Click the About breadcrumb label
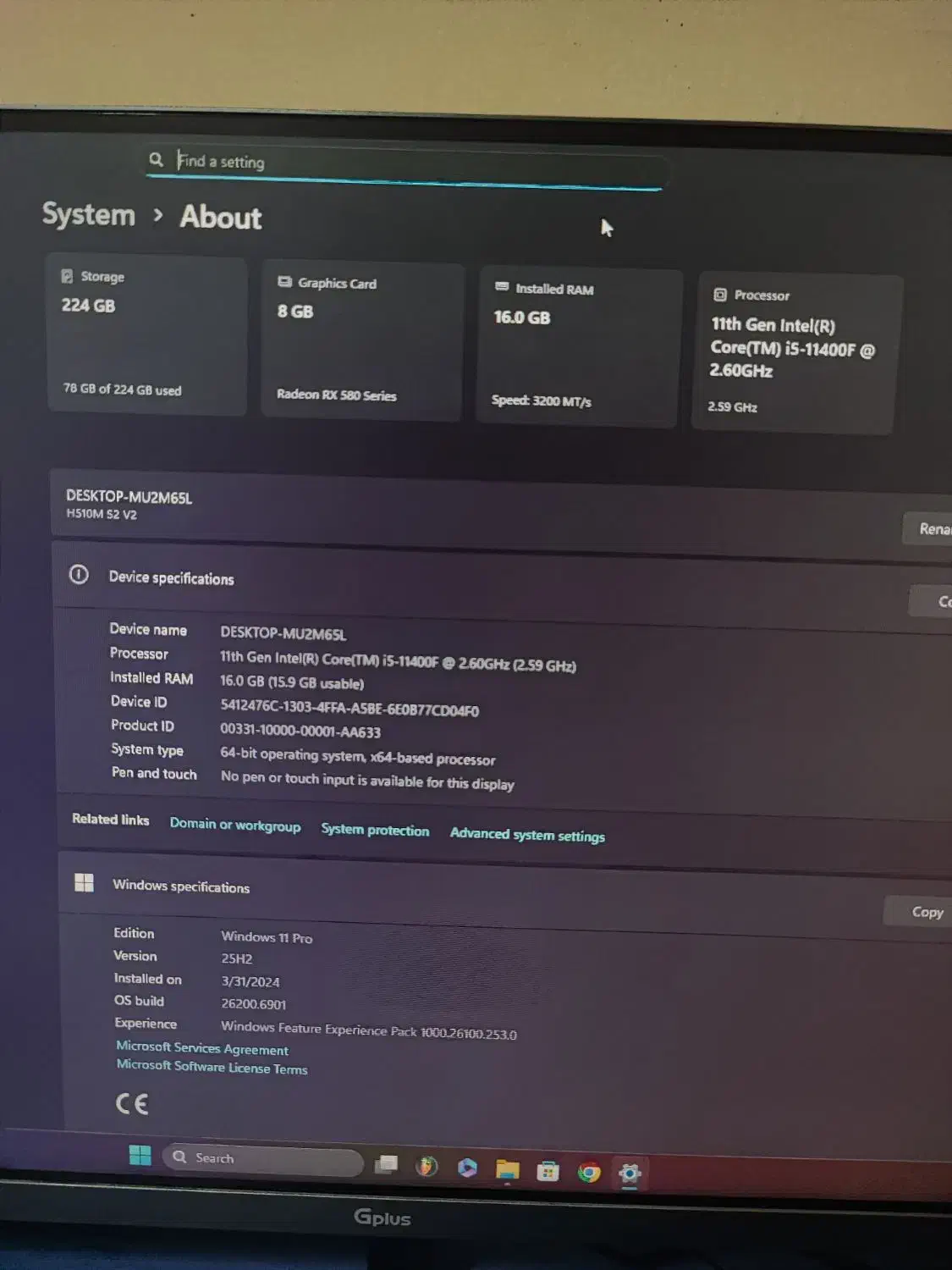This screenshot has width=952, height=1270. click(x=219, y=218)
